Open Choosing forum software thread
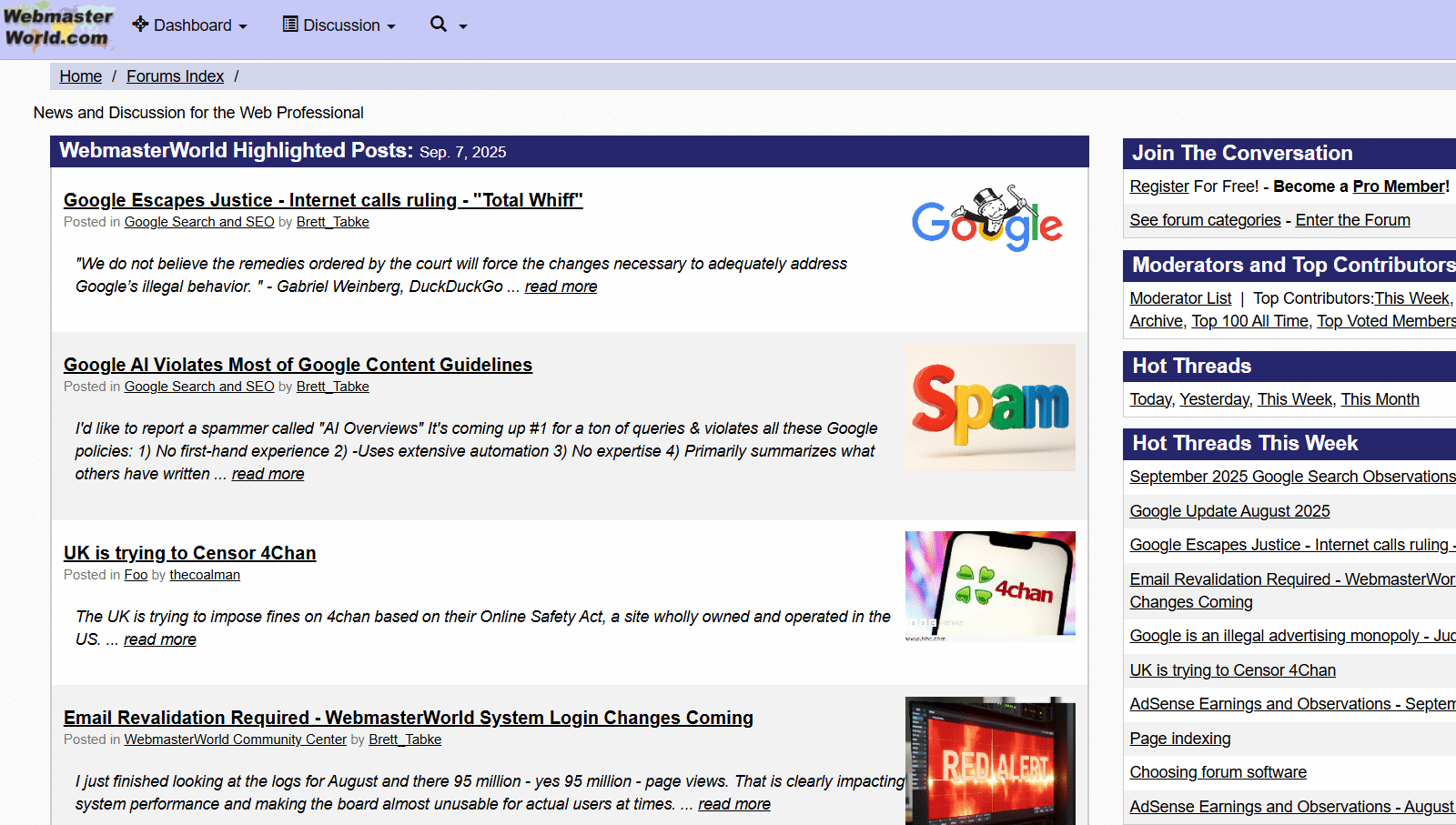The image size is (1456, 825). click(1218, 772)
